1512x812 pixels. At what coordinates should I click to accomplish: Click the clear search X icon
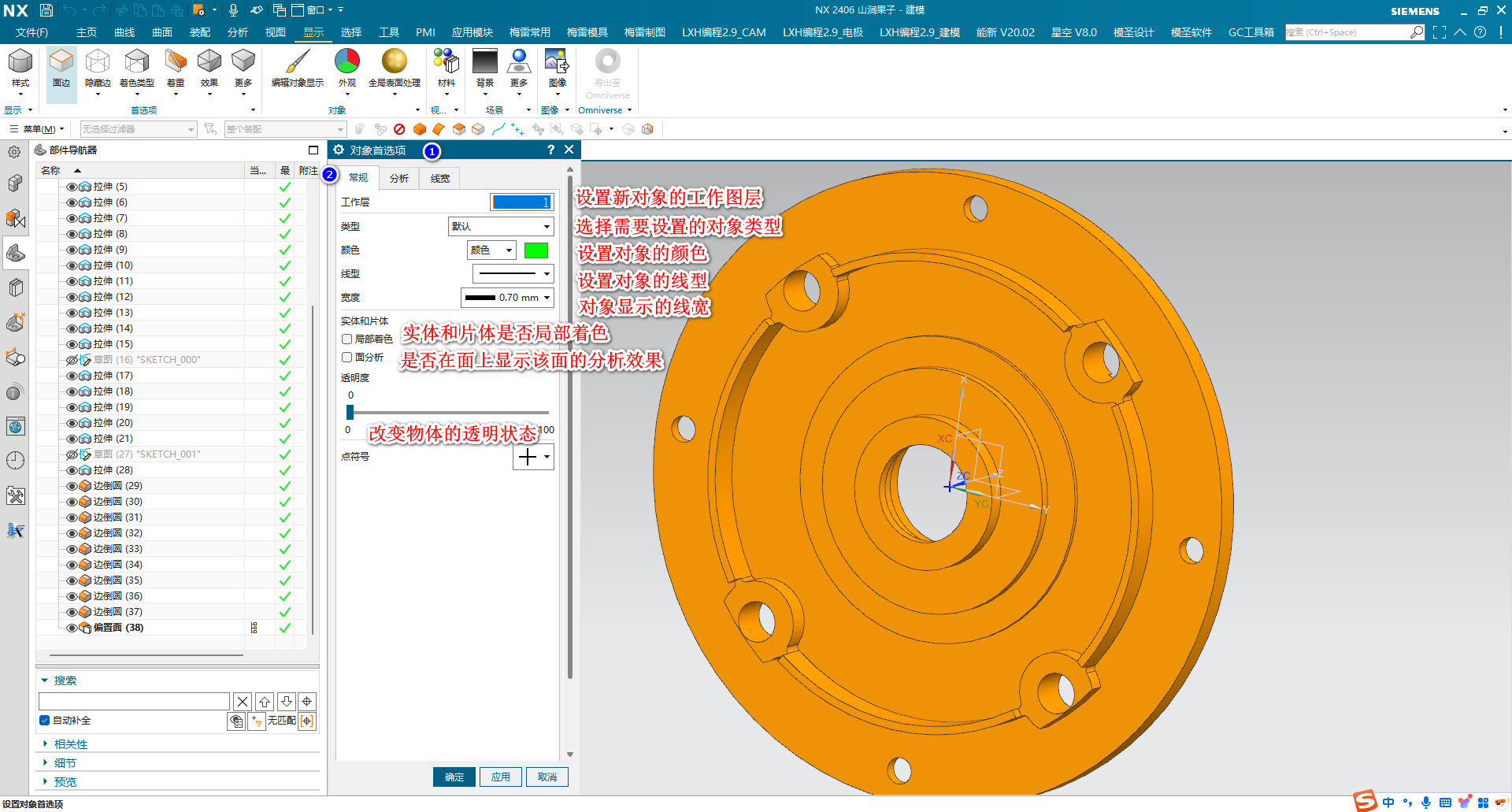point(243,701)
